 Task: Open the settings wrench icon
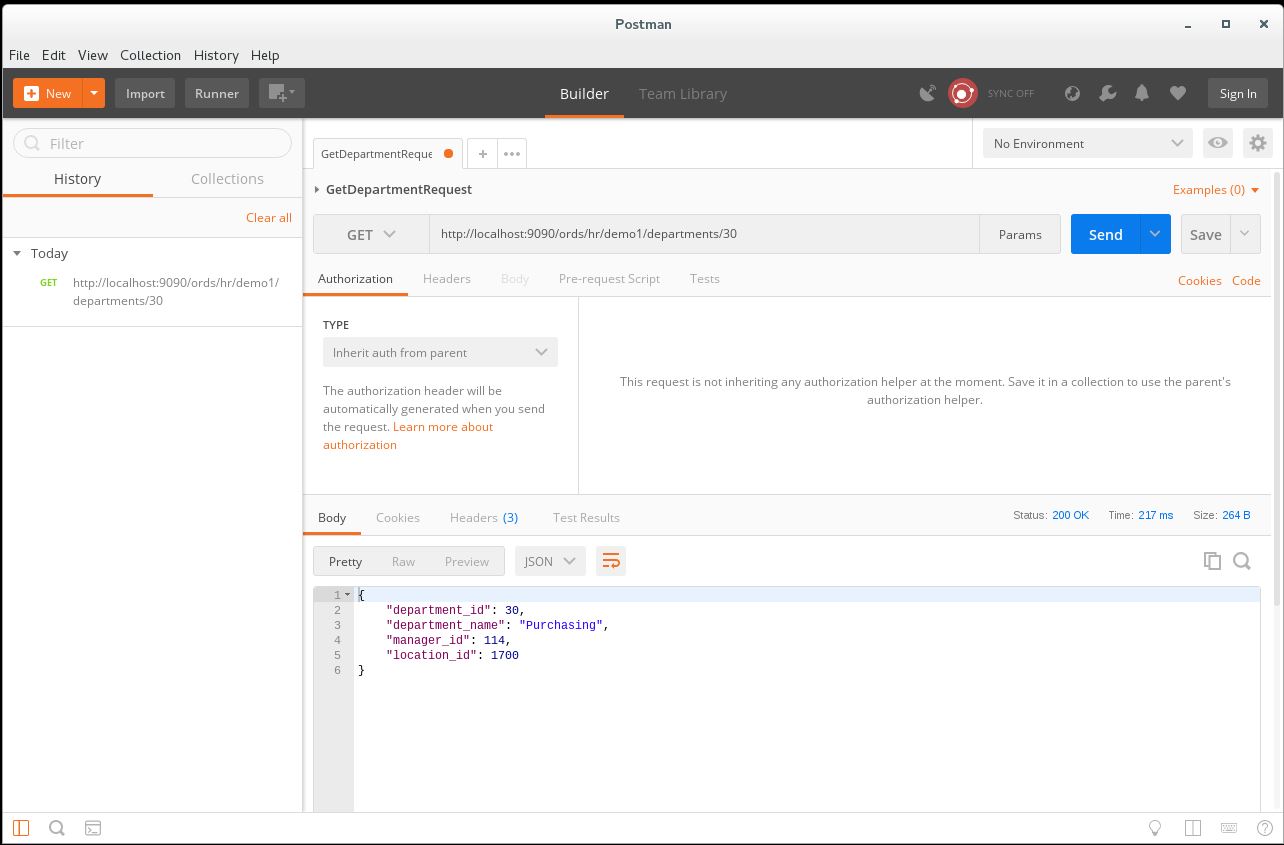(1107, 93)
